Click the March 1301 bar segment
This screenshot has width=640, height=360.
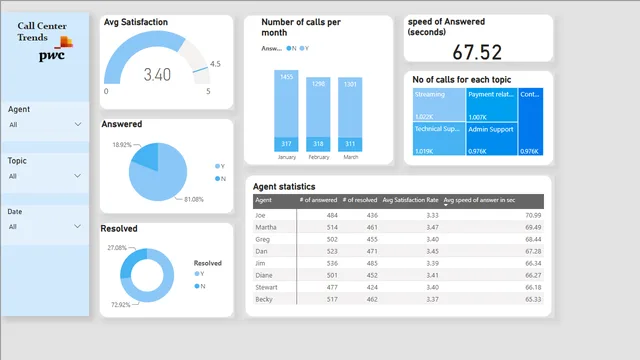click(x=350, y=107)
